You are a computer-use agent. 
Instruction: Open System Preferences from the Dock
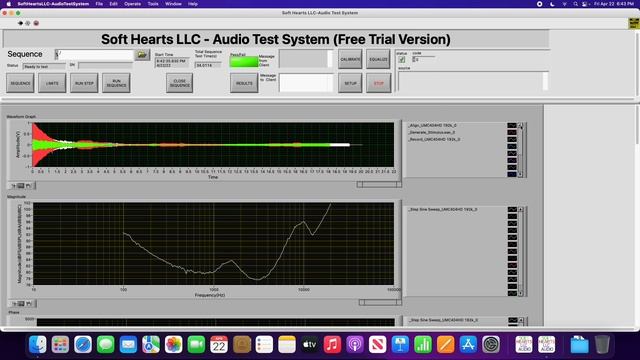pyautogui.click(x=491, y=344)
